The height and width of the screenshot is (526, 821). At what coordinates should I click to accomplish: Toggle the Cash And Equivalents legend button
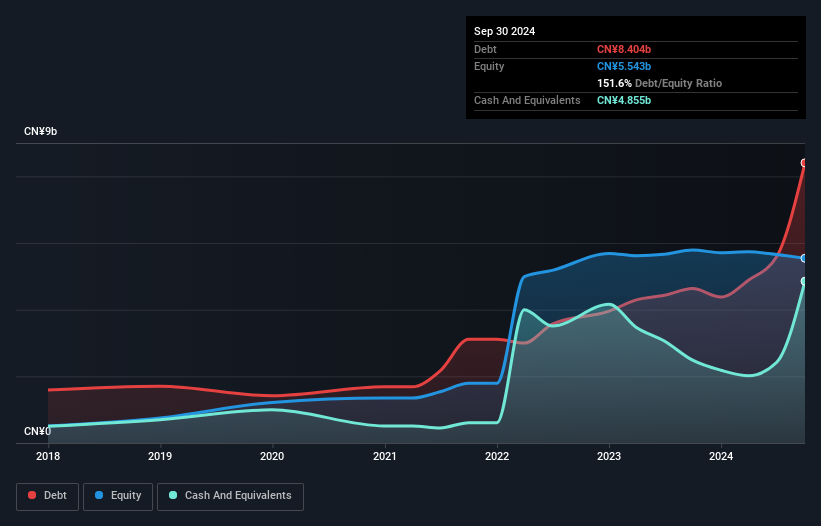click(x=230, y=496)
